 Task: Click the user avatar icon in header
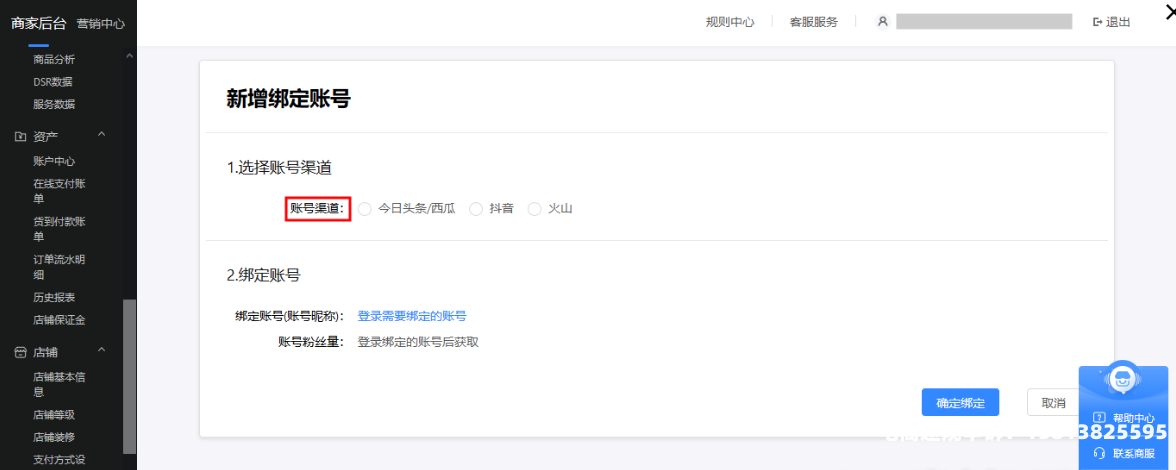point(882,22)
